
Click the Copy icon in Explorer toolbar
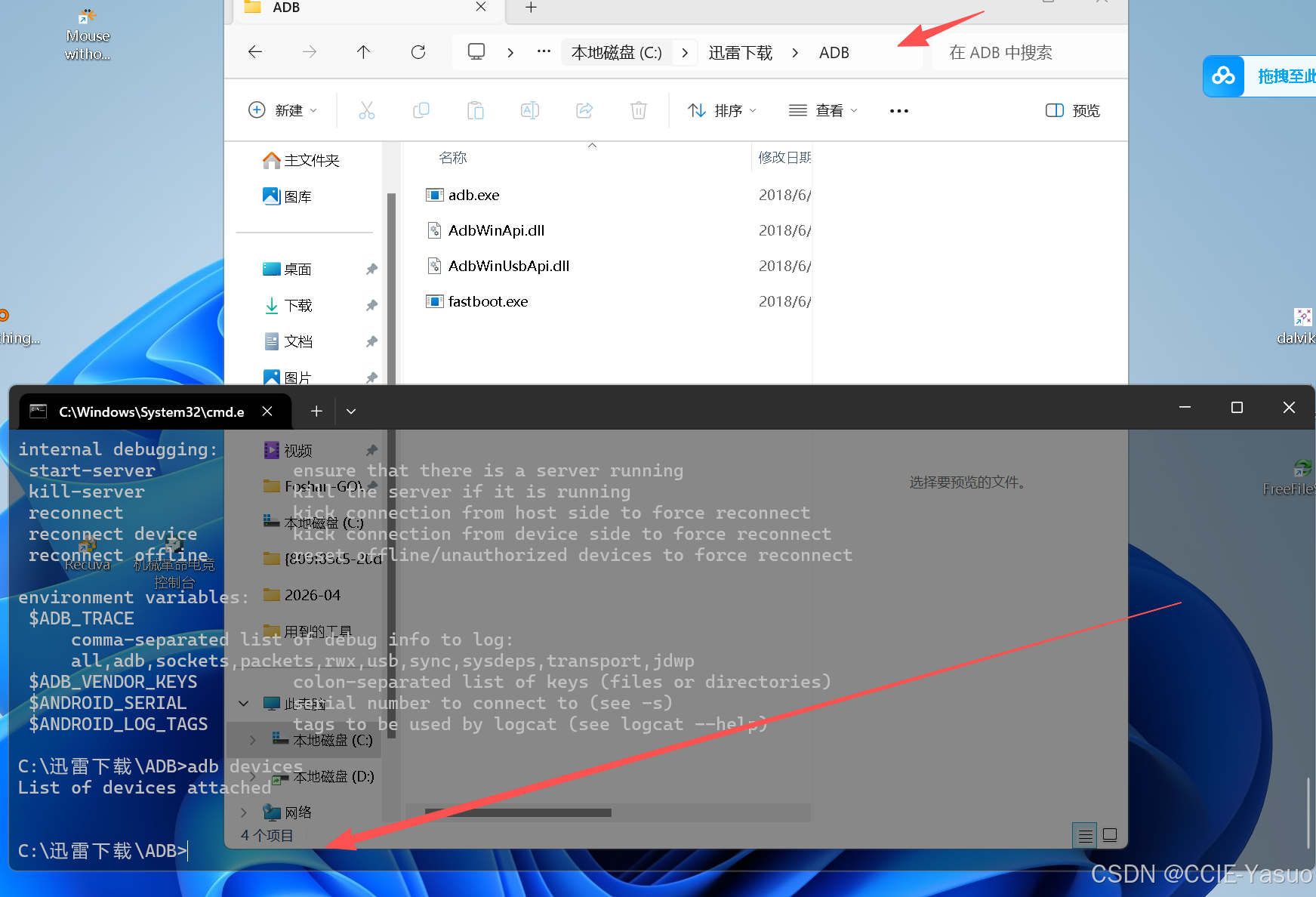click(421, 110)
